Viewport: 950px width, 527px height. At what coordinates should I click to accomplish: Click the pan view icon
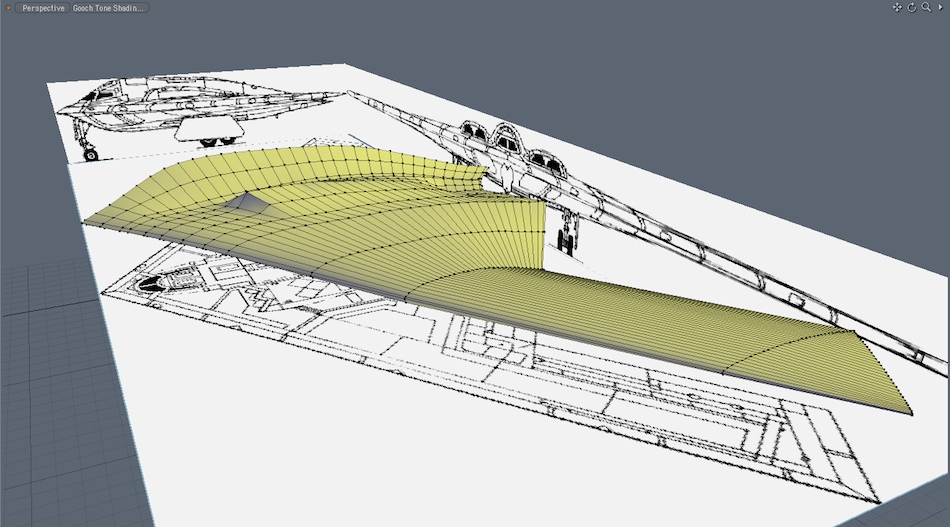click(897, 7)
